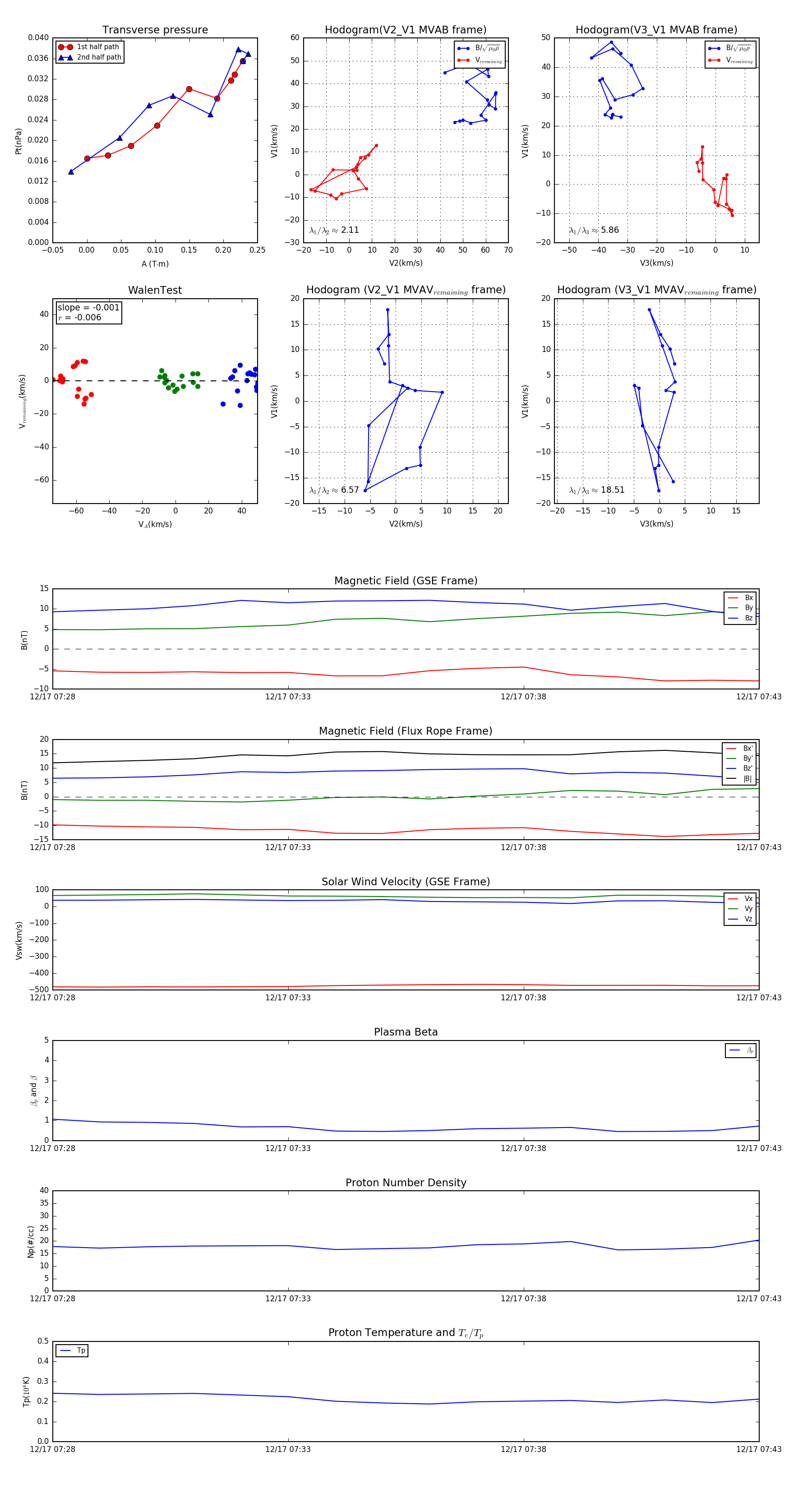
Task: Select the 'By' legend label in GSE panel
Action: [x=748, y=607]
